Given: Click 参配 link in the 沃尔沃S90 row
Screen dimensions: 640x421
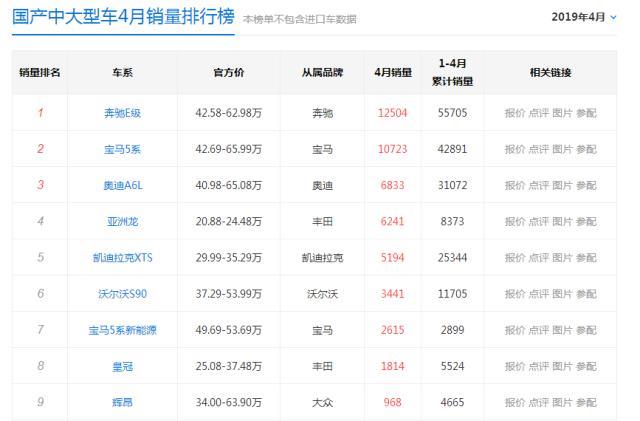Looking at the screenshot, I should (587, 294).
